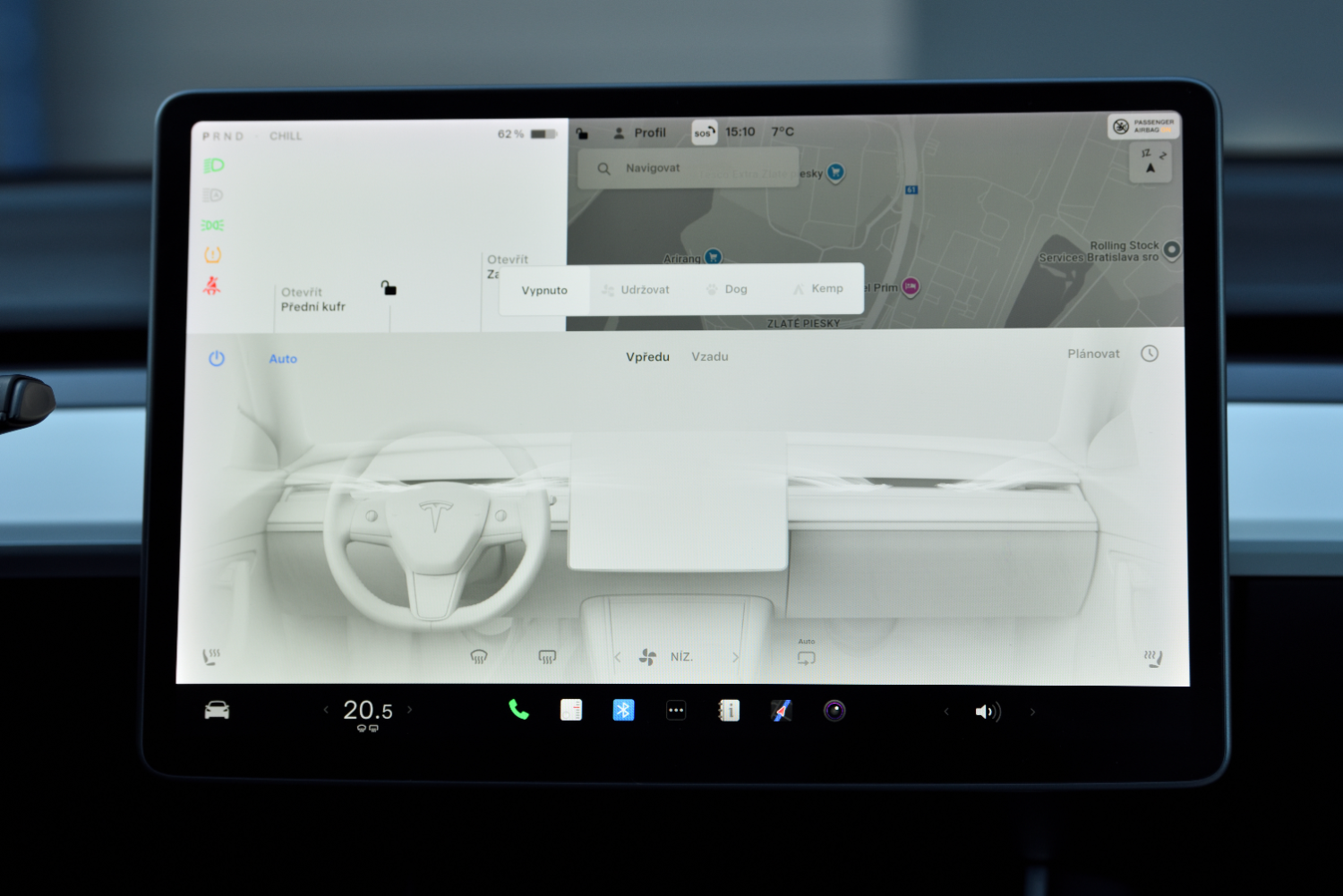Open the dashcam camera app
Image resolution: width=1343 pixels, height=896 pixels.
tap(834, 711)
